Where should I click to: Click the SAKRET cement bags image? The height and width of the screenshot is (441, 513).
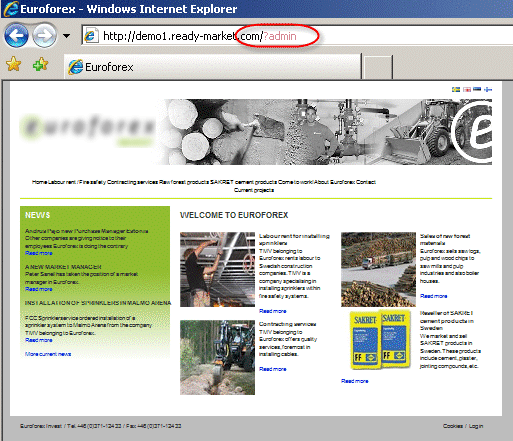[380, 340]
